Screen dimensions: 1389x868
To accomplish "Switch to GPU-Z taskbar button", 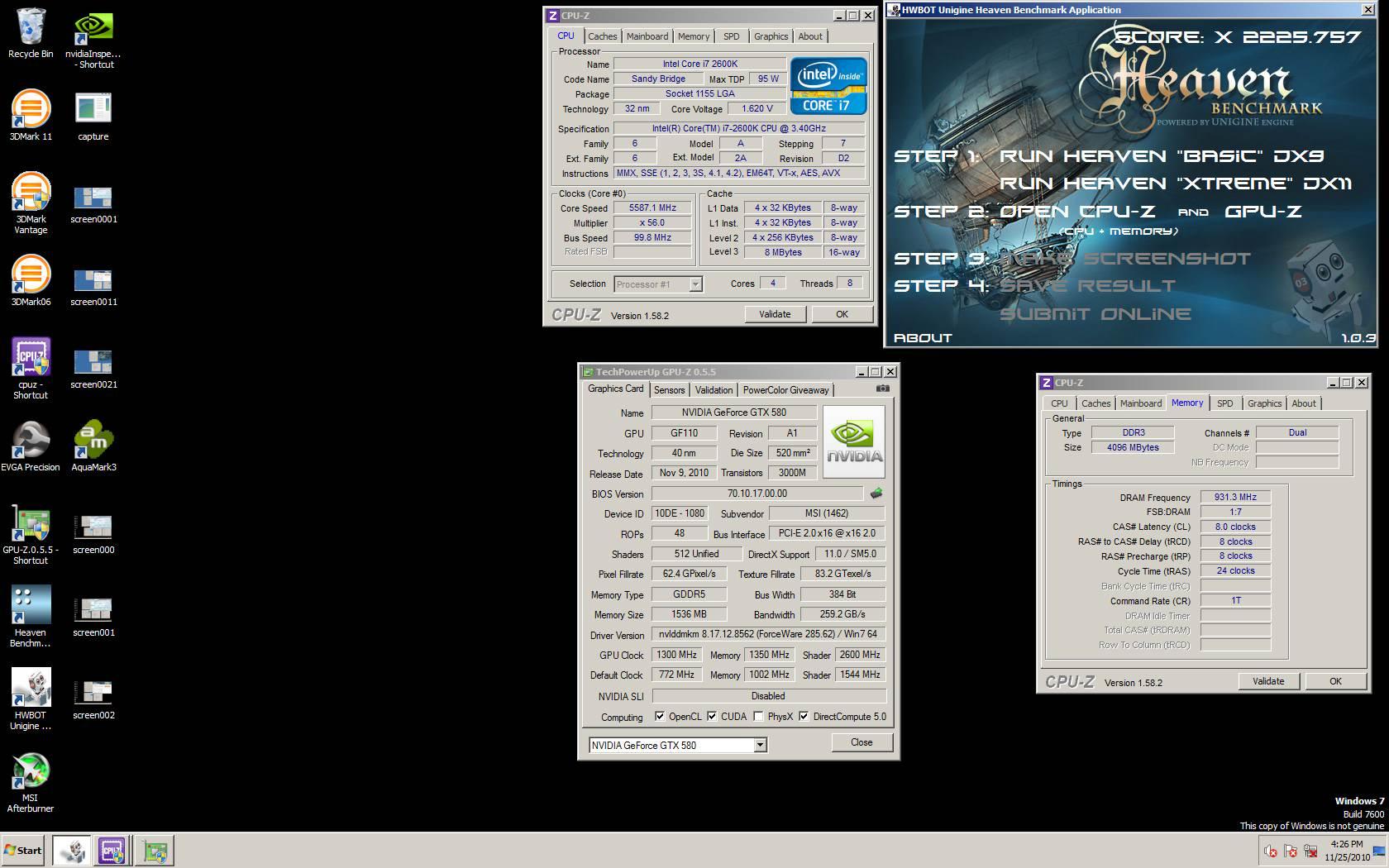I will click(x=154, y=850).
